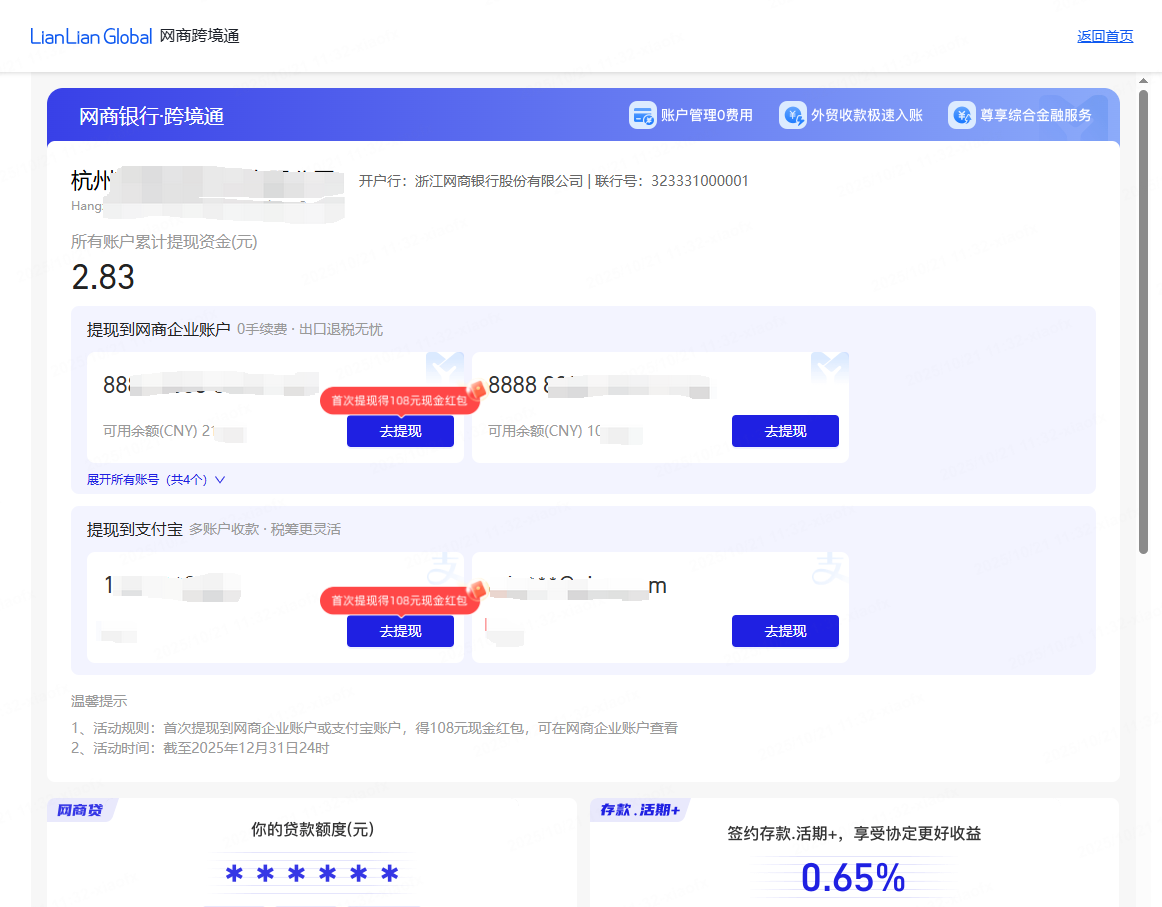The image size is (1162, 907).
Task: Return to homepage via 返回首页 link
Action: click(x=1105, y=36)
